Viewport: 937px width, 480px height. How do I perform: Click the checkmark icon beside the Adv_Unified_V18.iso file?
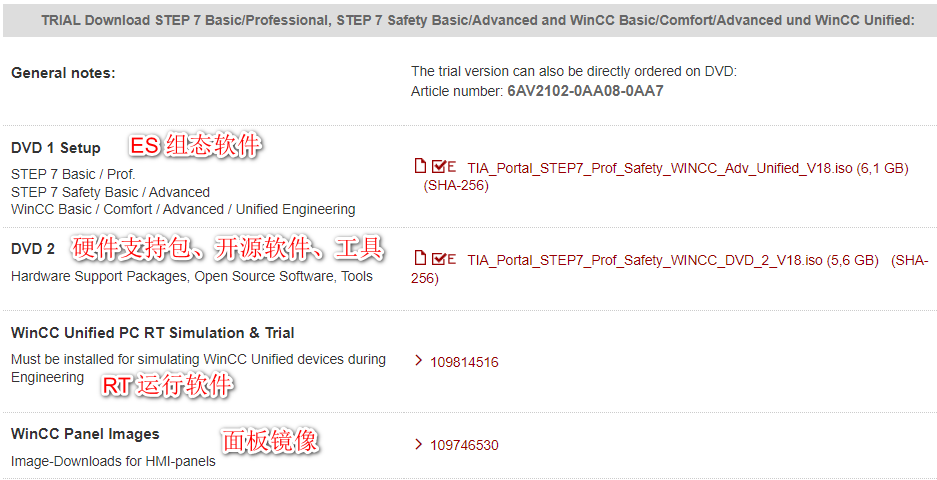point(438,167)
